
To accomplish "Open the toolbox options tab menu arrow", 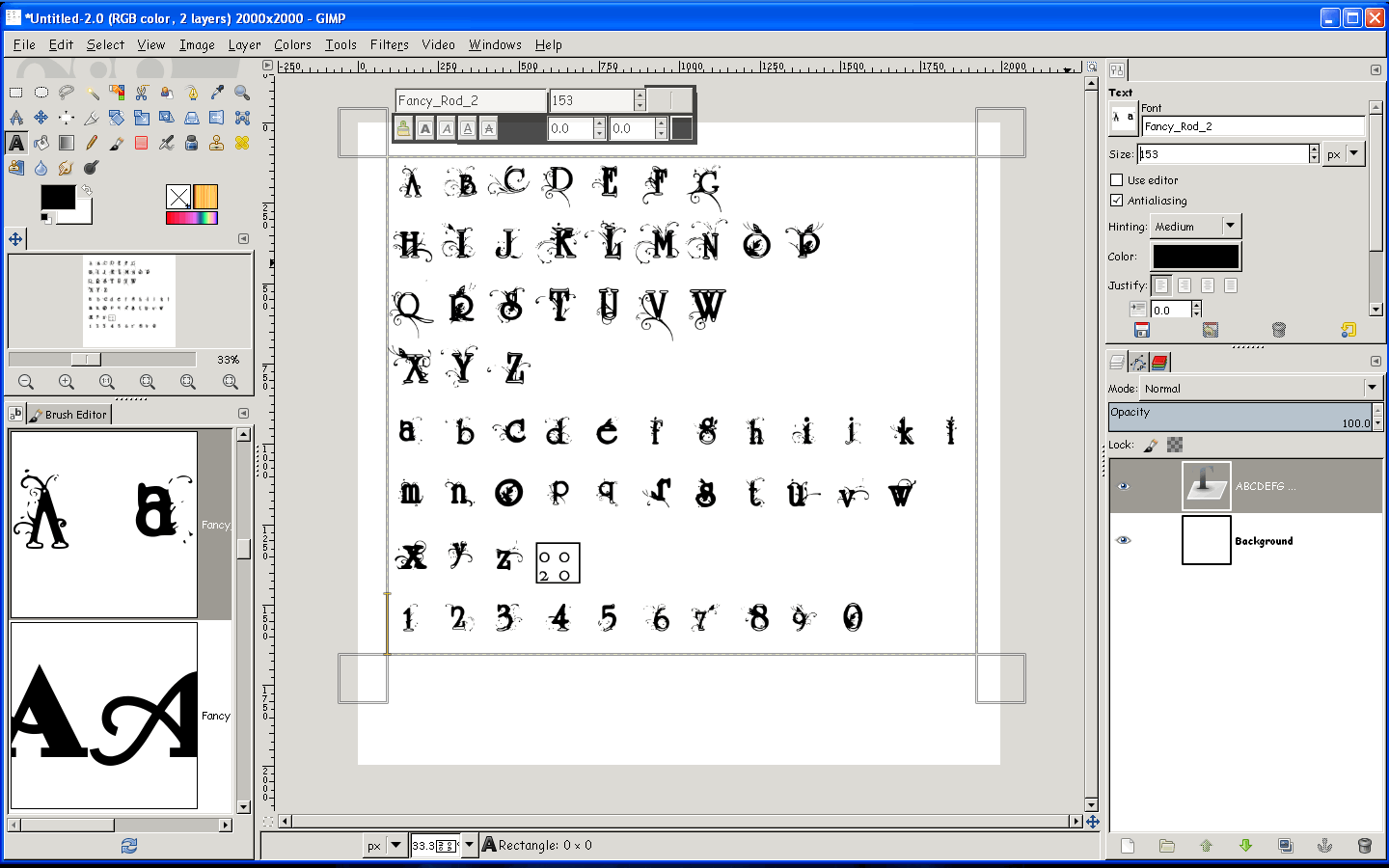I will (x=243, y=239).
